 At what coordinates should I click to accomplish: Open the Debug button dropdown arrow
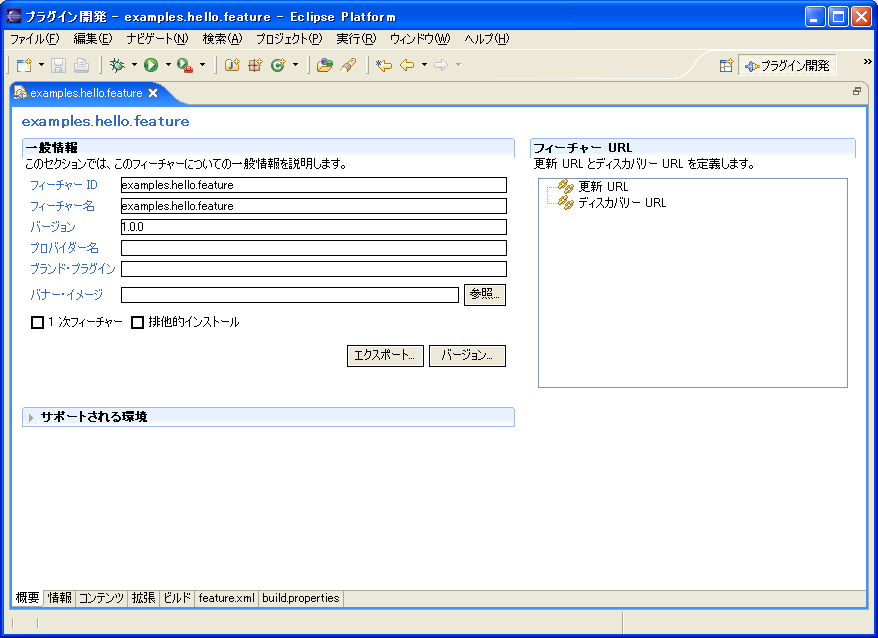coord(134,65)
